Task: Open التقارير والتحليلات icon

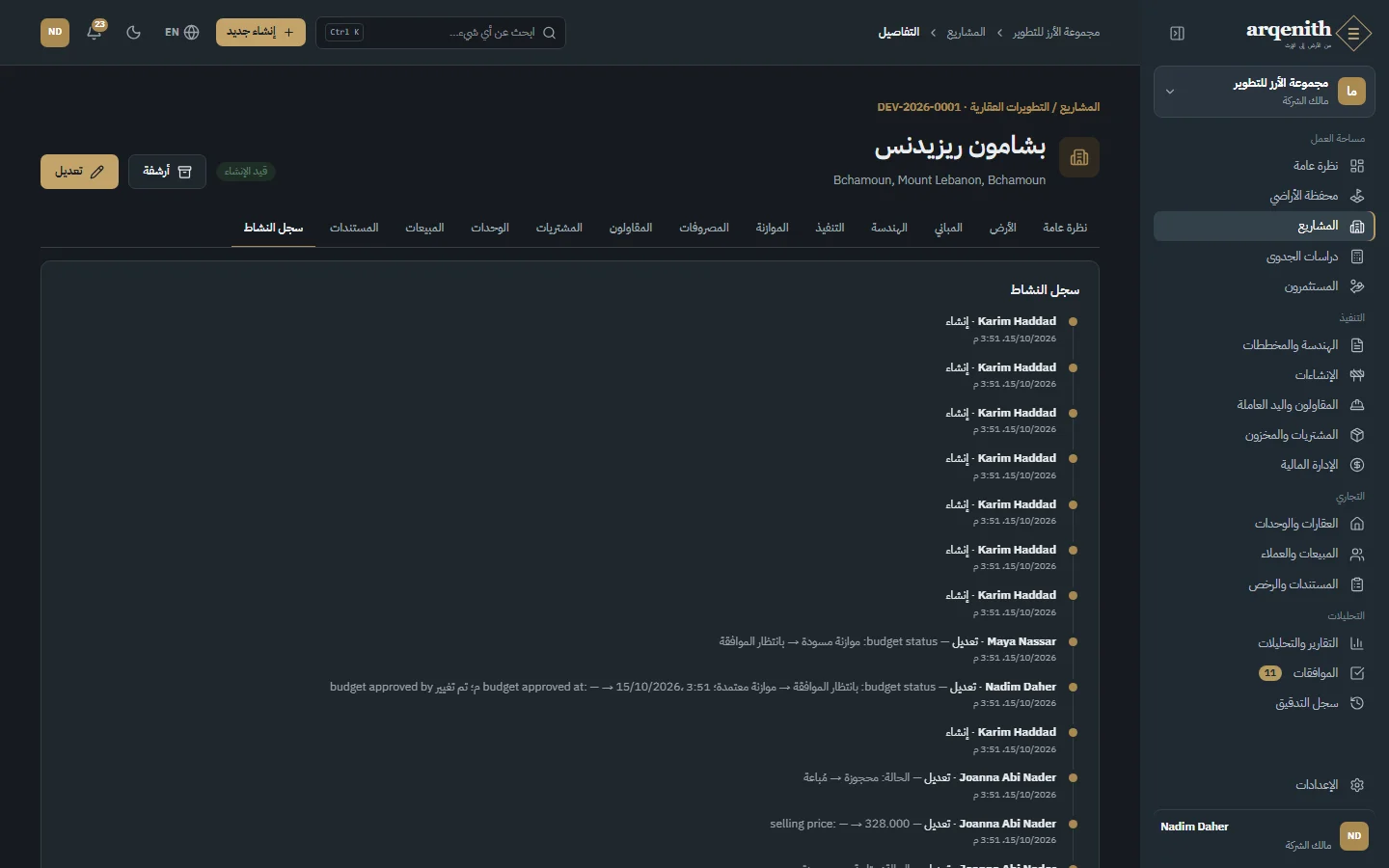Action: coord(1357,643)
